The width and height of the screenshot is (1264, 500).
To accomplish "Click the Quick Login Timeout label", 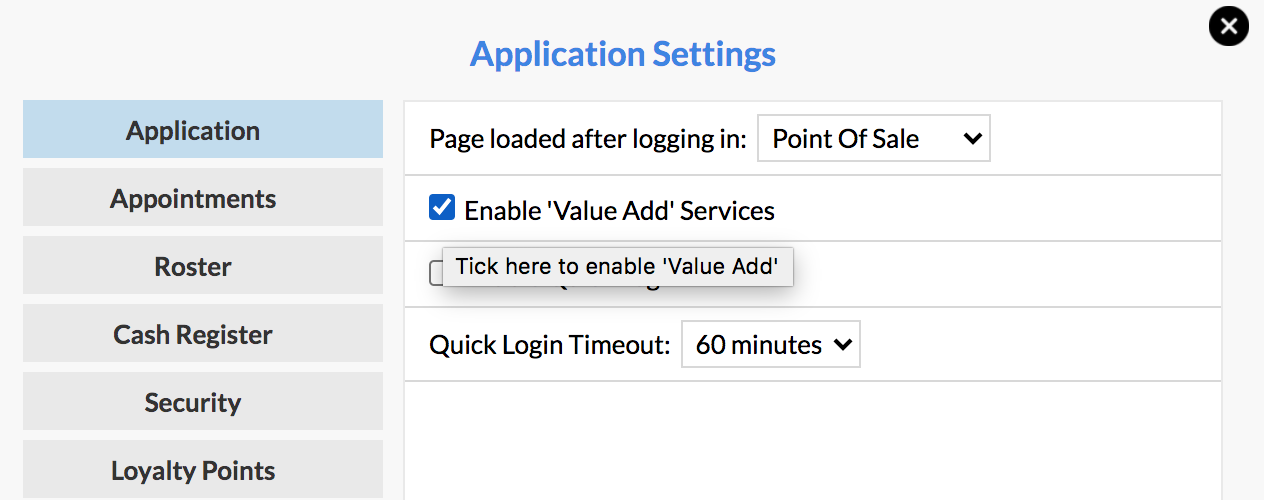I will coord(550,345).
